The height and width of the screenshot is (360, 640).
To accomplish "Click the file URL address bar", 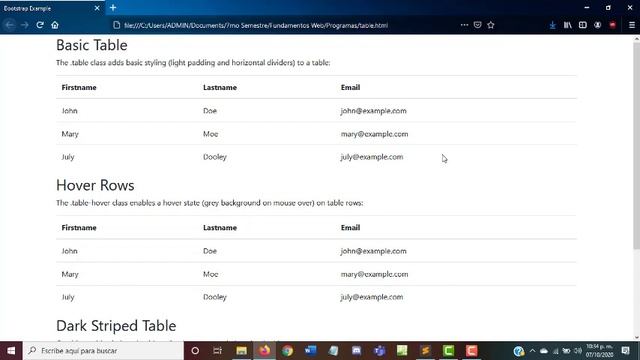I will pyautogui.click(x=256, y=25).
